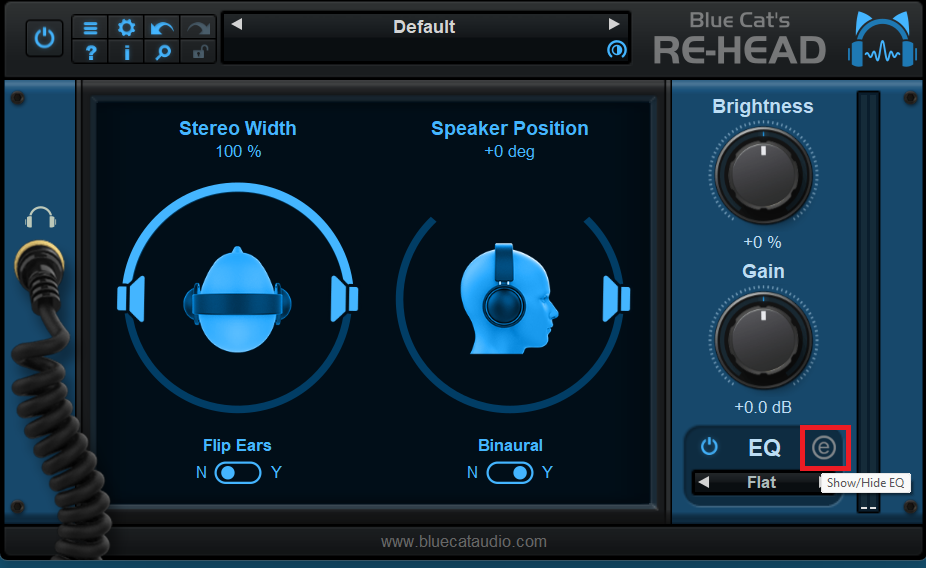This screenshot has height=568, width=926.
Task: Click the Gain +0.0 dB value
Action: pyautogui.click(x=762, y=407)
